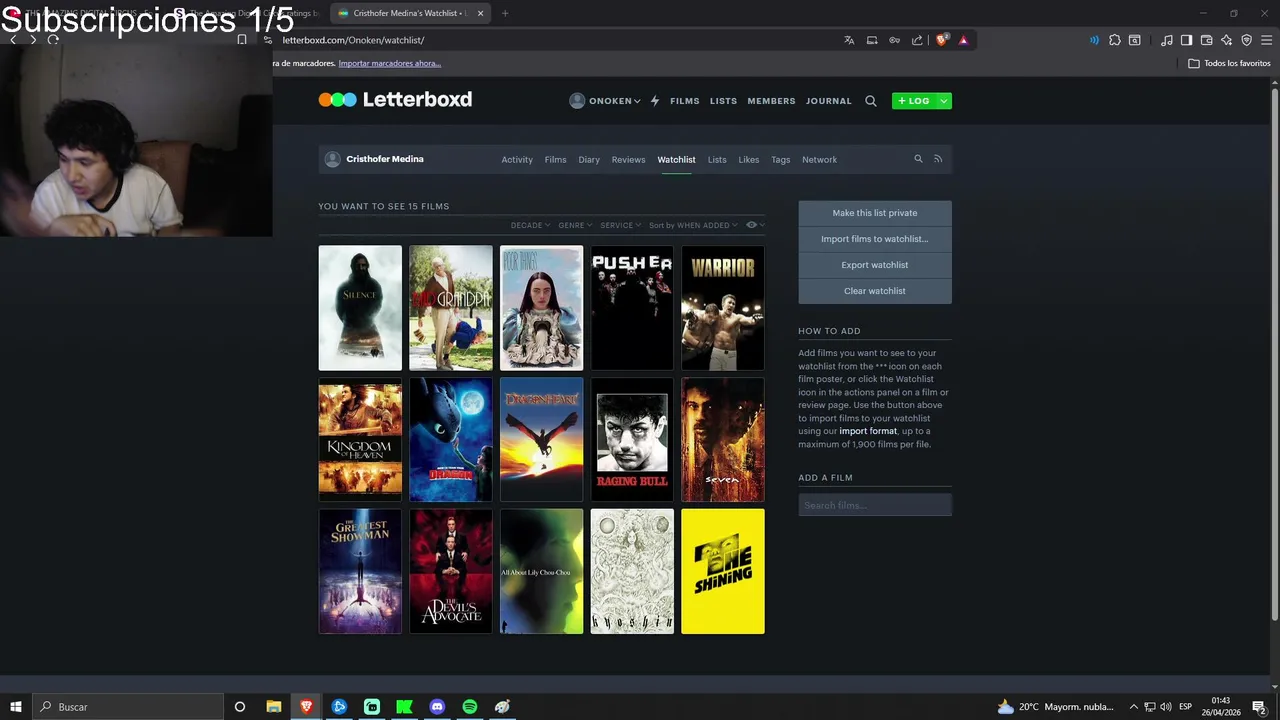Click Make this list private

(875, 213)
